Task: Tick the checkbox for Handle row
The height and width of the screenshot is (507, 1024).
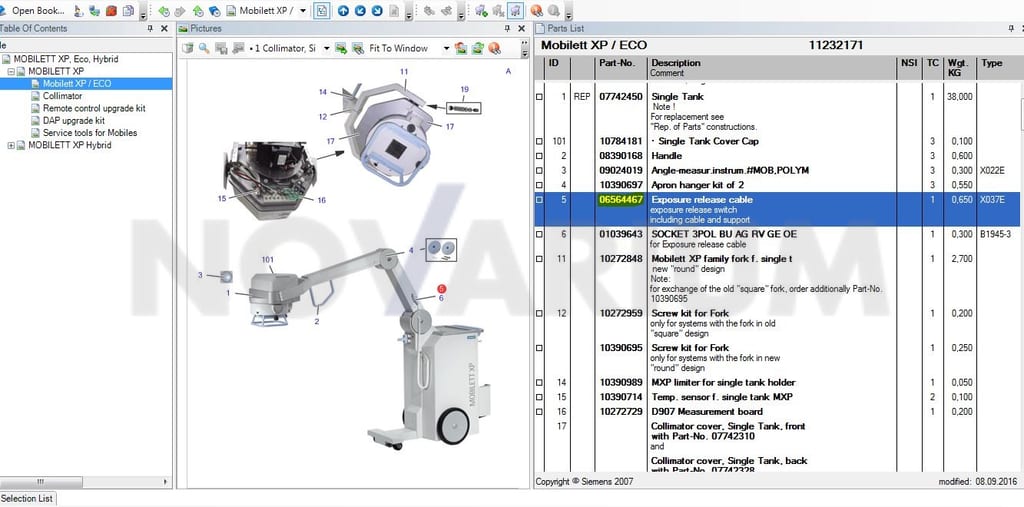Action: pos(539,156)
